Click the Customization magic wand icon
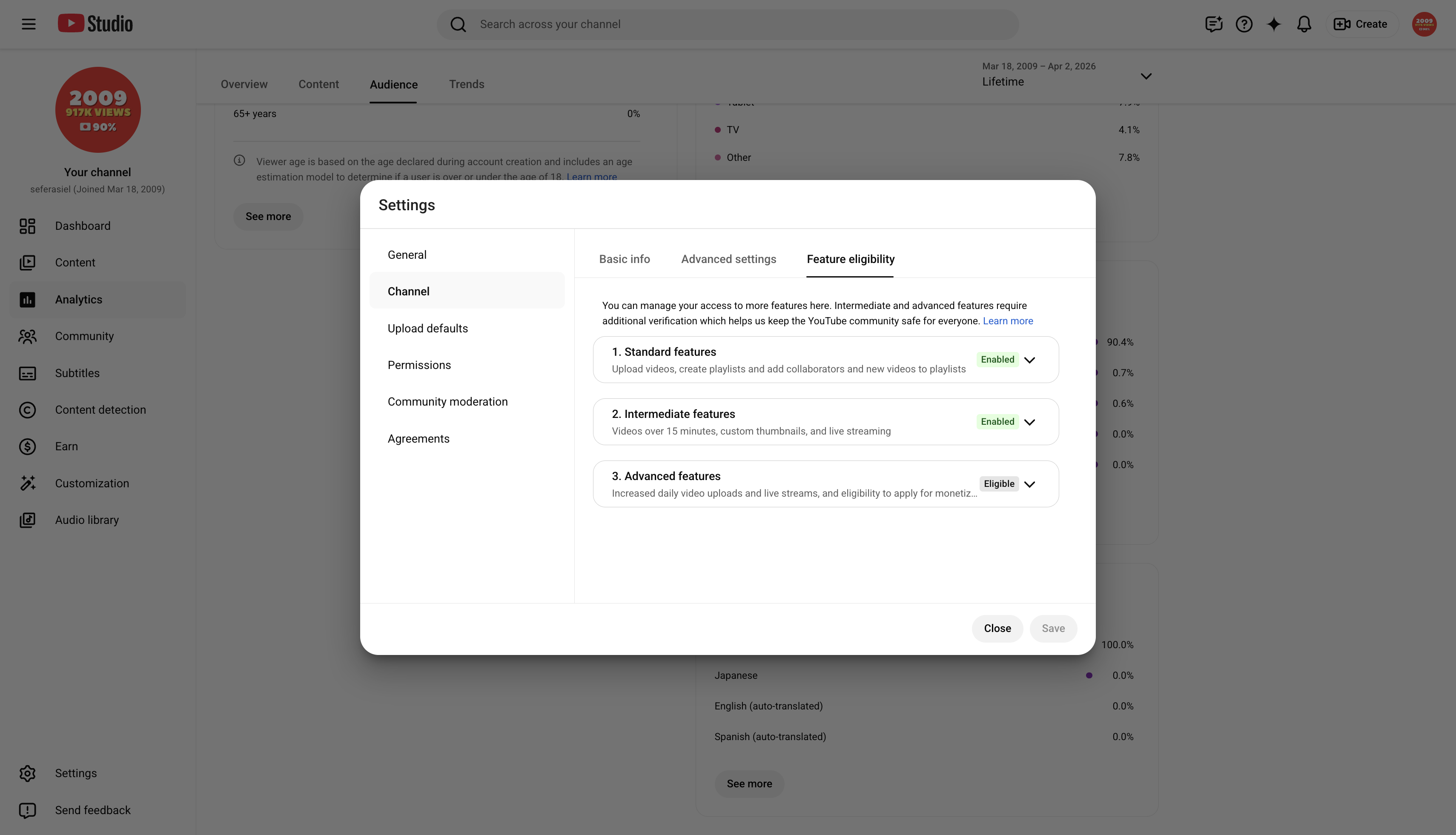 28,483
